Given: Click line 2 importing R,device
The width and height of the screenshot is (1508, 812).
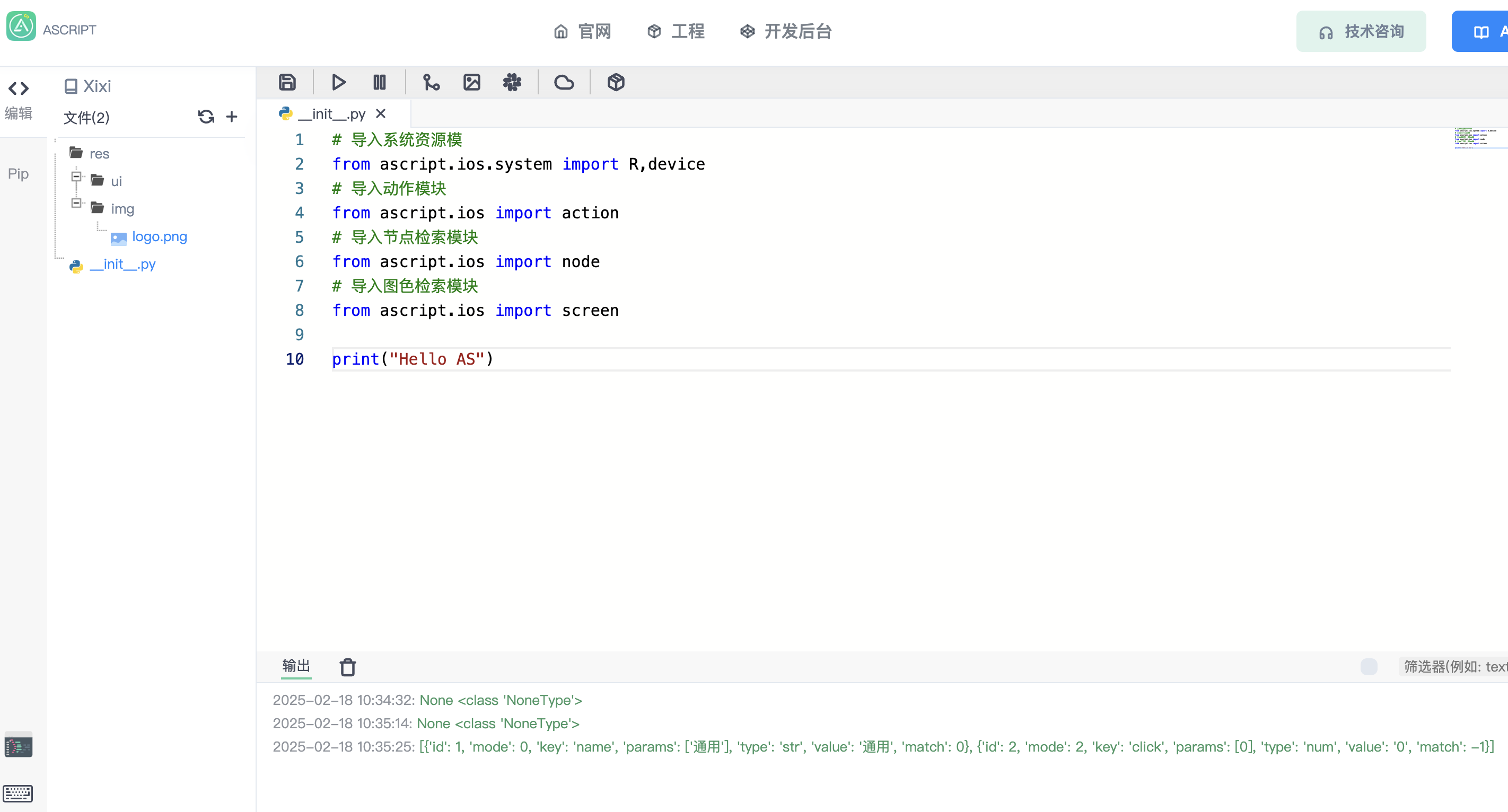Looking at the screenshot, I should (519, 164).
